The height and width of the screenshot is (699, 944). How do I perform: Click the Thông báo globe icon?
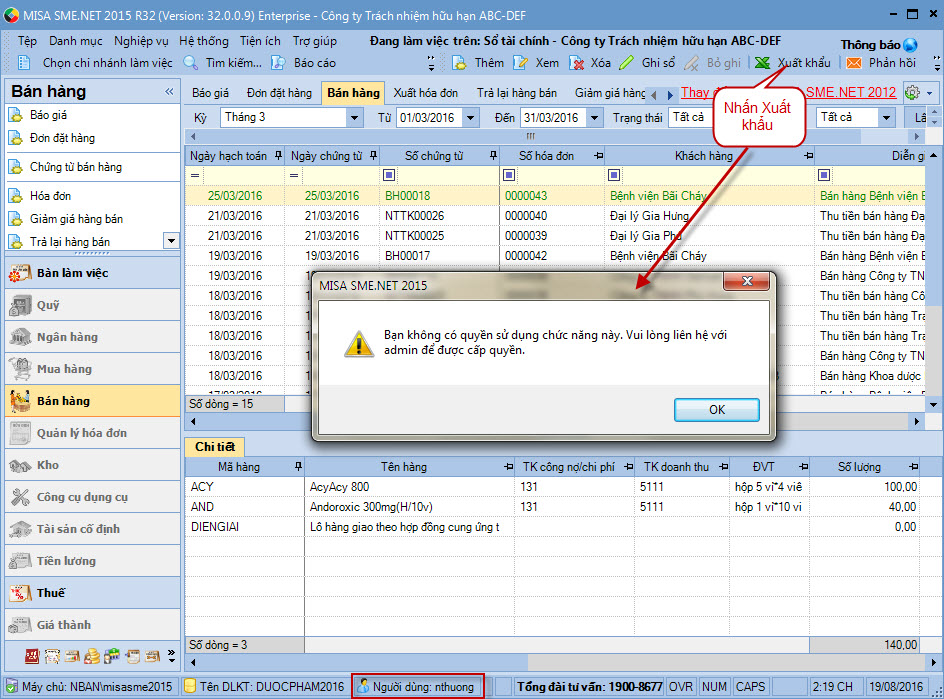coord(910,45)
